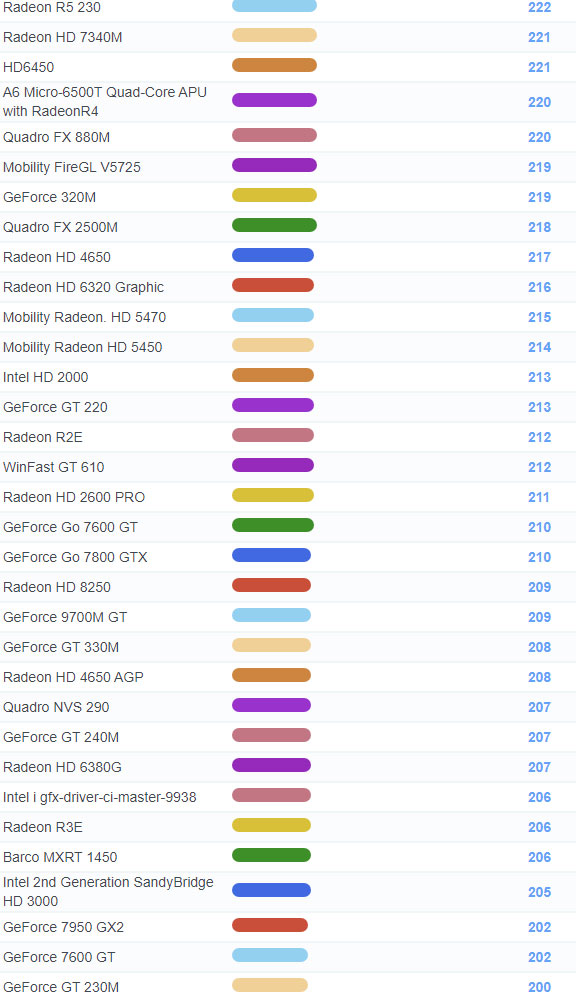Click Radeon HD 6320 Graphic link
Viewport: 576px width, 1000px height.
(84, 288)
